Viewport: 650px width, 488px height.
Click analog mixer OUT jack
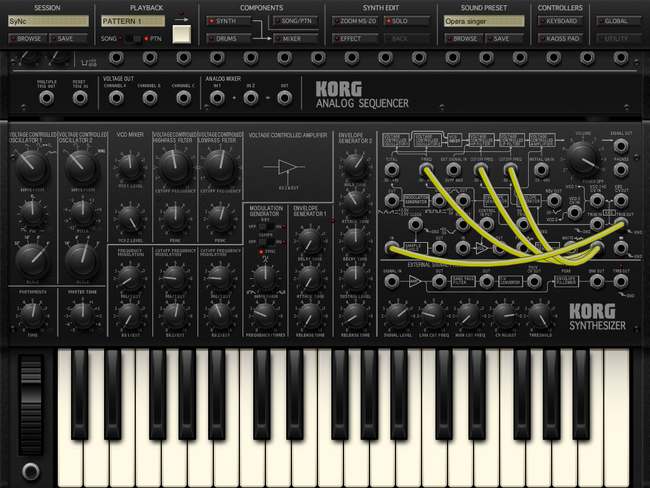(x=284, y=98)
